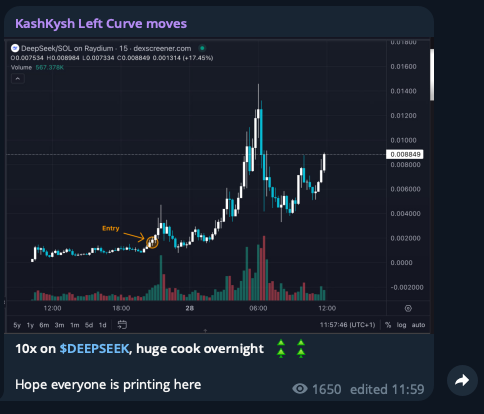This screenshot has width=484, height=414.
Task: Click the views eye icon
Action: click(x=300, y=389)
